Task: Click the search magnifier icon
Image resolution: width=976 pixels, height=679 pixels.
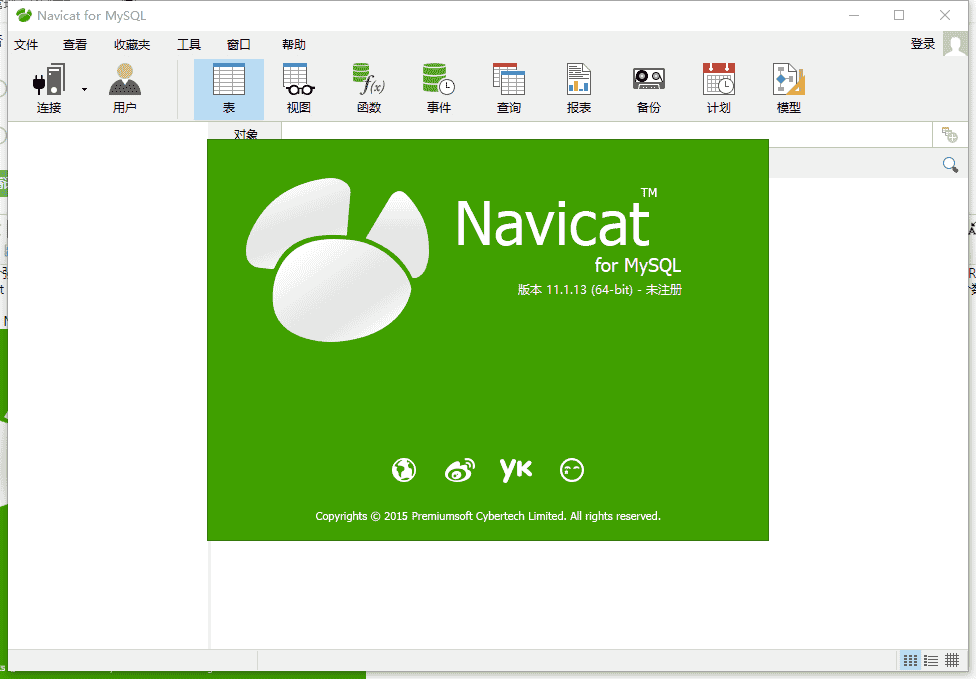Action: point(950,165)
